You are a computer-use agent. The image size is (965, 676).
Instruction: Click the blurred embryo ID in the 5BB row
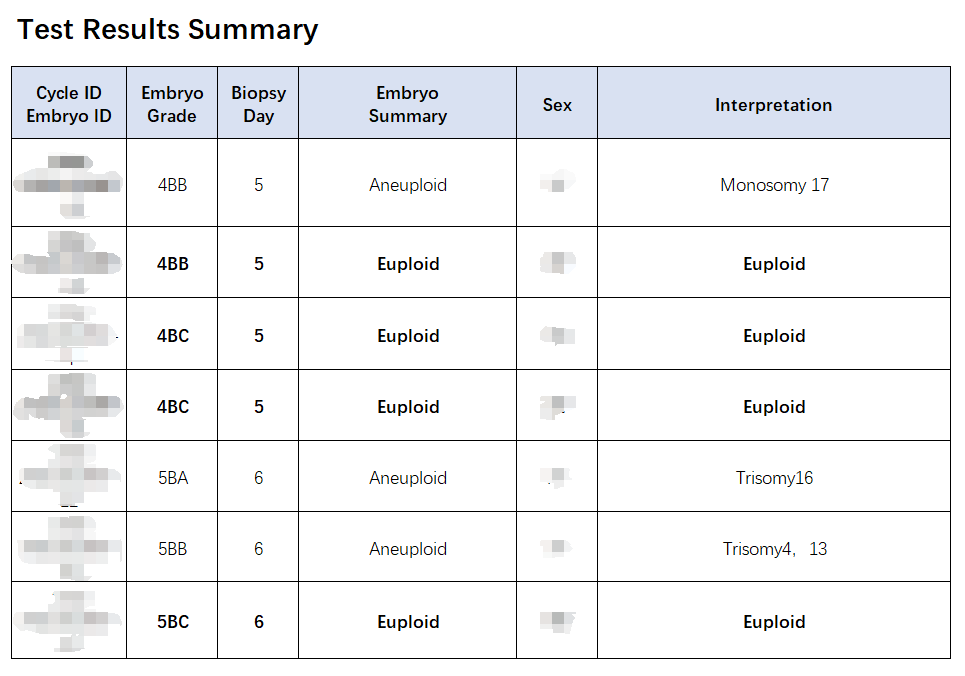[70, 547]
